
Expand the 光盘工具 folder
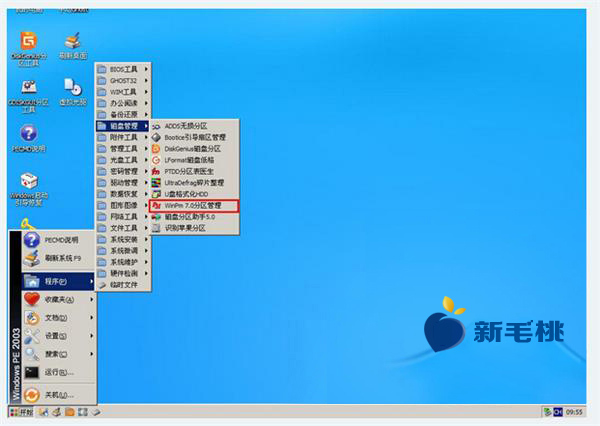point(123,160)
